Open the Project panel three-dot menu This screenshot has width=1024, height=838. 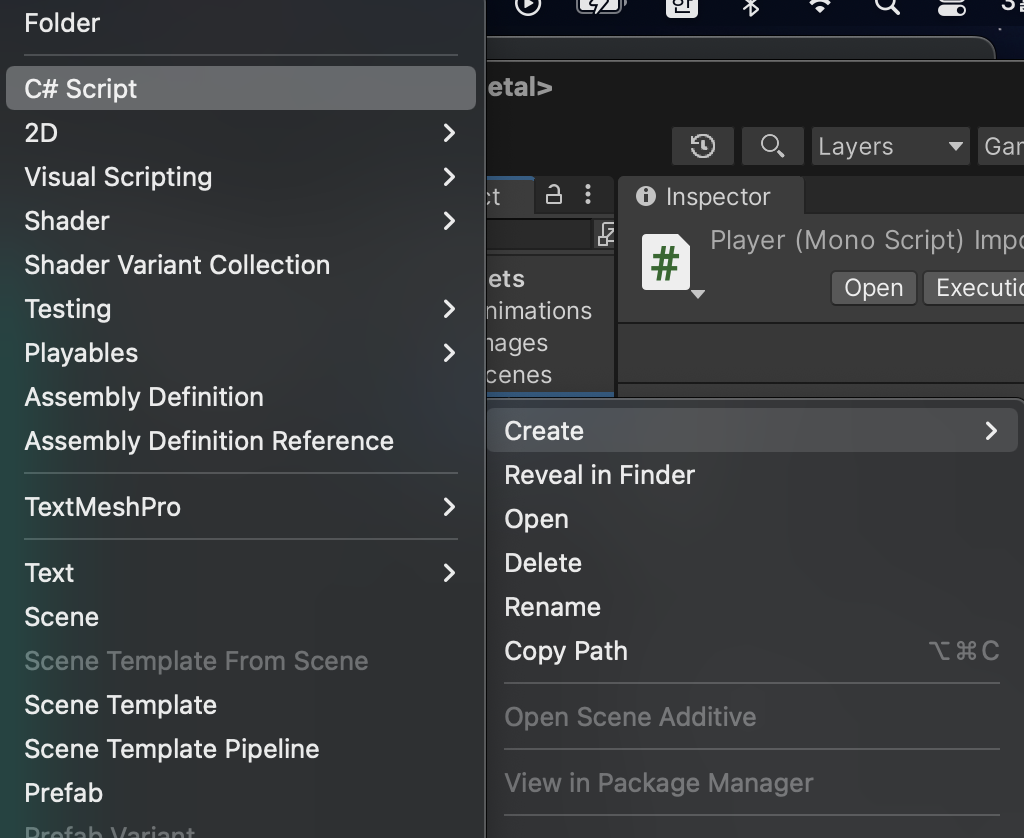pyautogui.click(x=588, y=195)
